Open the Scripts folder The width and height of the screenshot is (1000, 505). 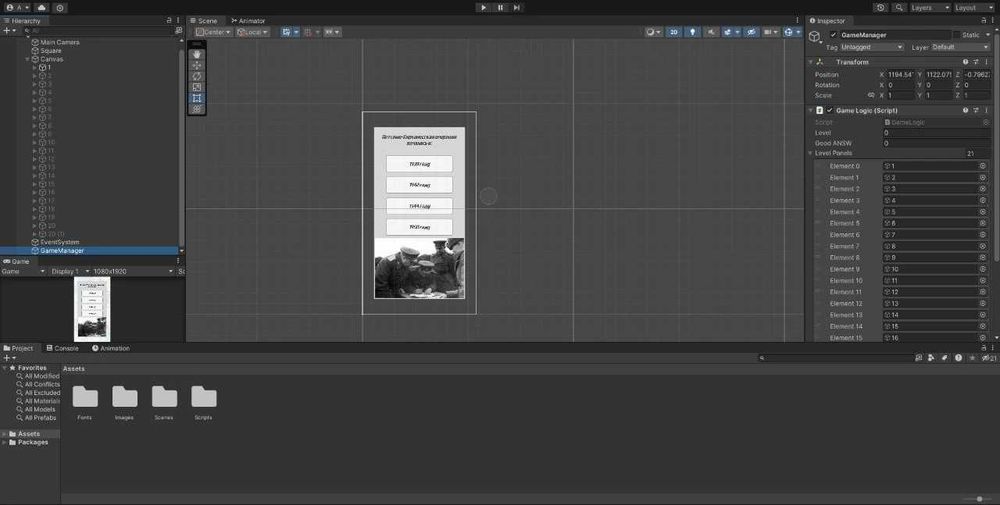click(x=203, y=402)
